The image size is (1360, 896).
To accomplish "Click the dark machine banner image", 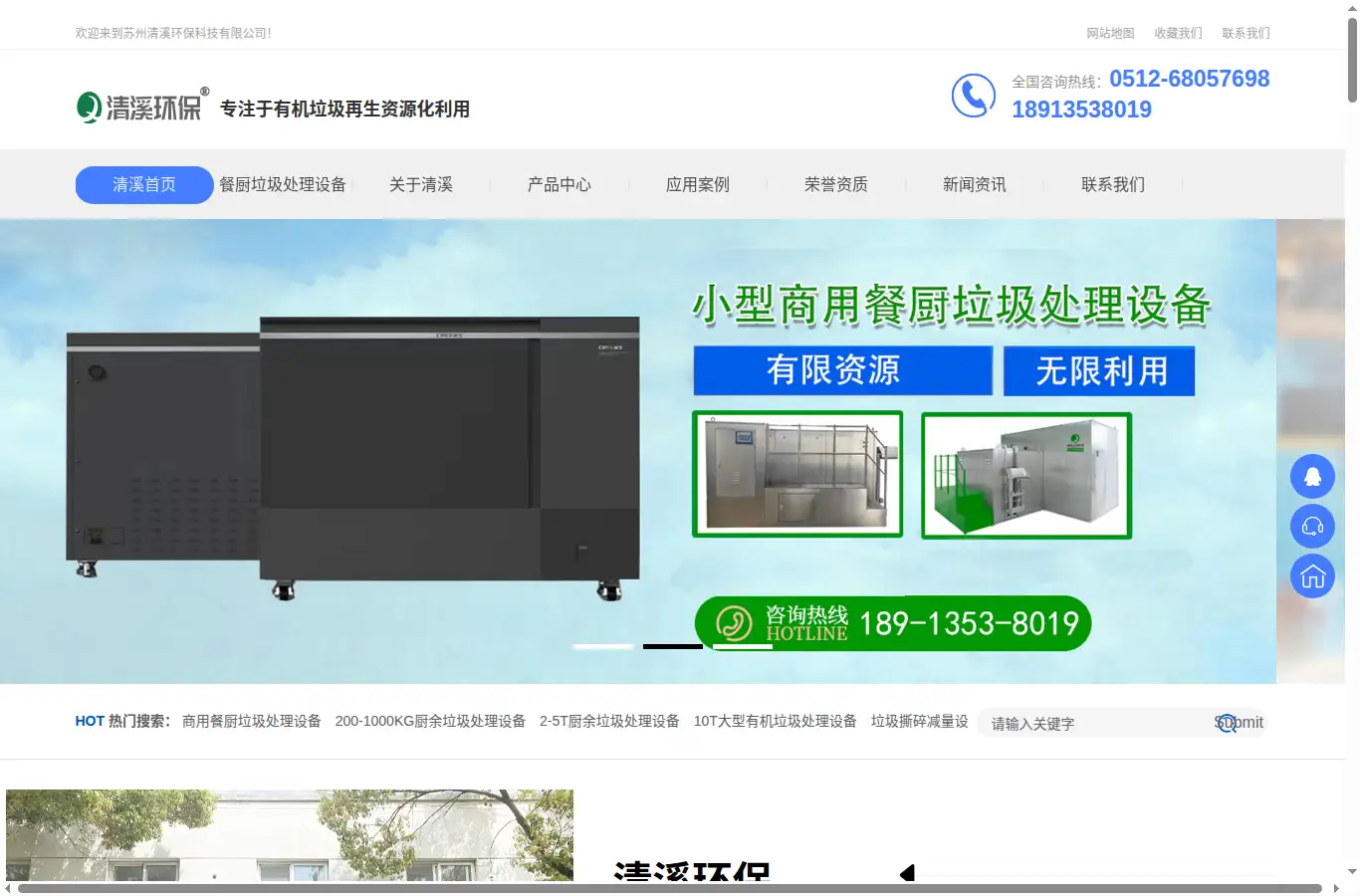I will click(352, 459).
